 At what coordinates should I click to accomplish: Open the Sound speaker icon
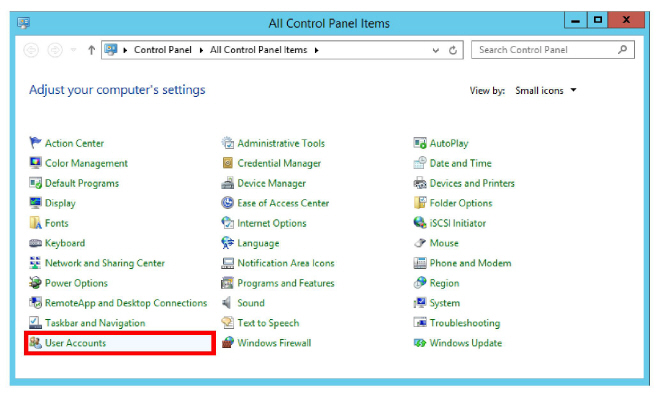coord(227,302)
